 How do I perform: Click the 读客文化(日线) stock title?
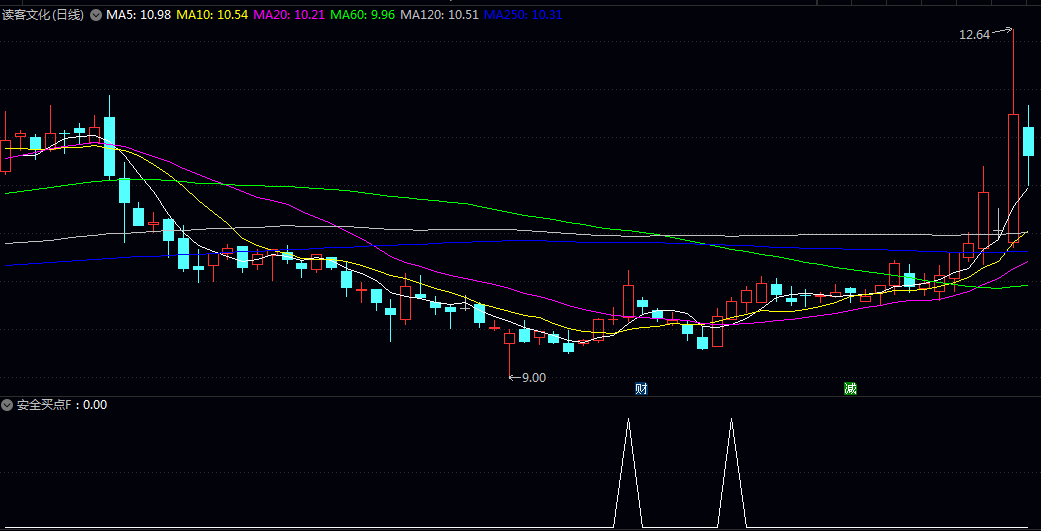[43, 15]
